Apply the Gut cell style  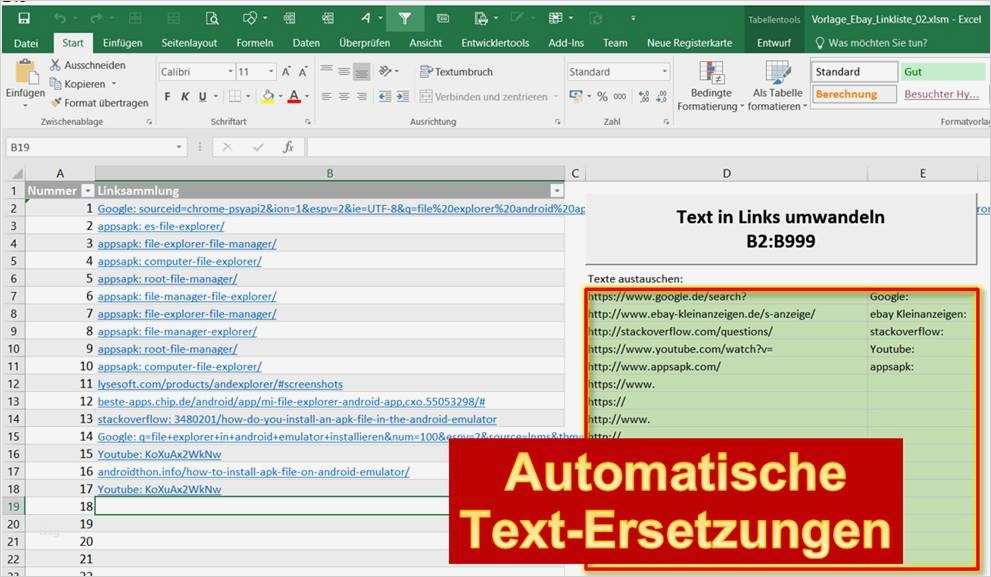(941, 71)
